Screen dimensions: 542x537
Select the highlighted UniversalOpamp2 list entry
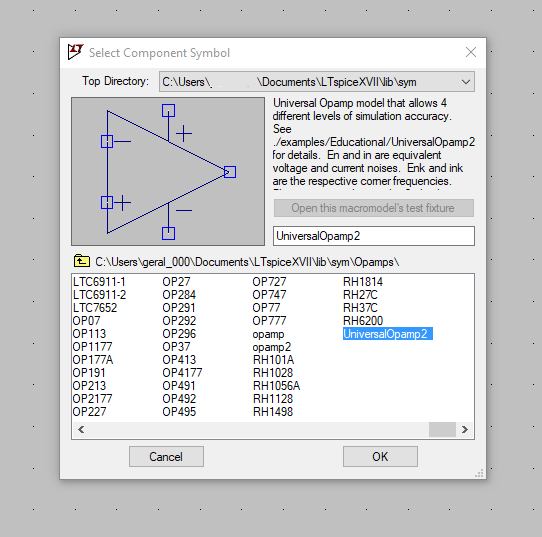(x=387, y=334)
